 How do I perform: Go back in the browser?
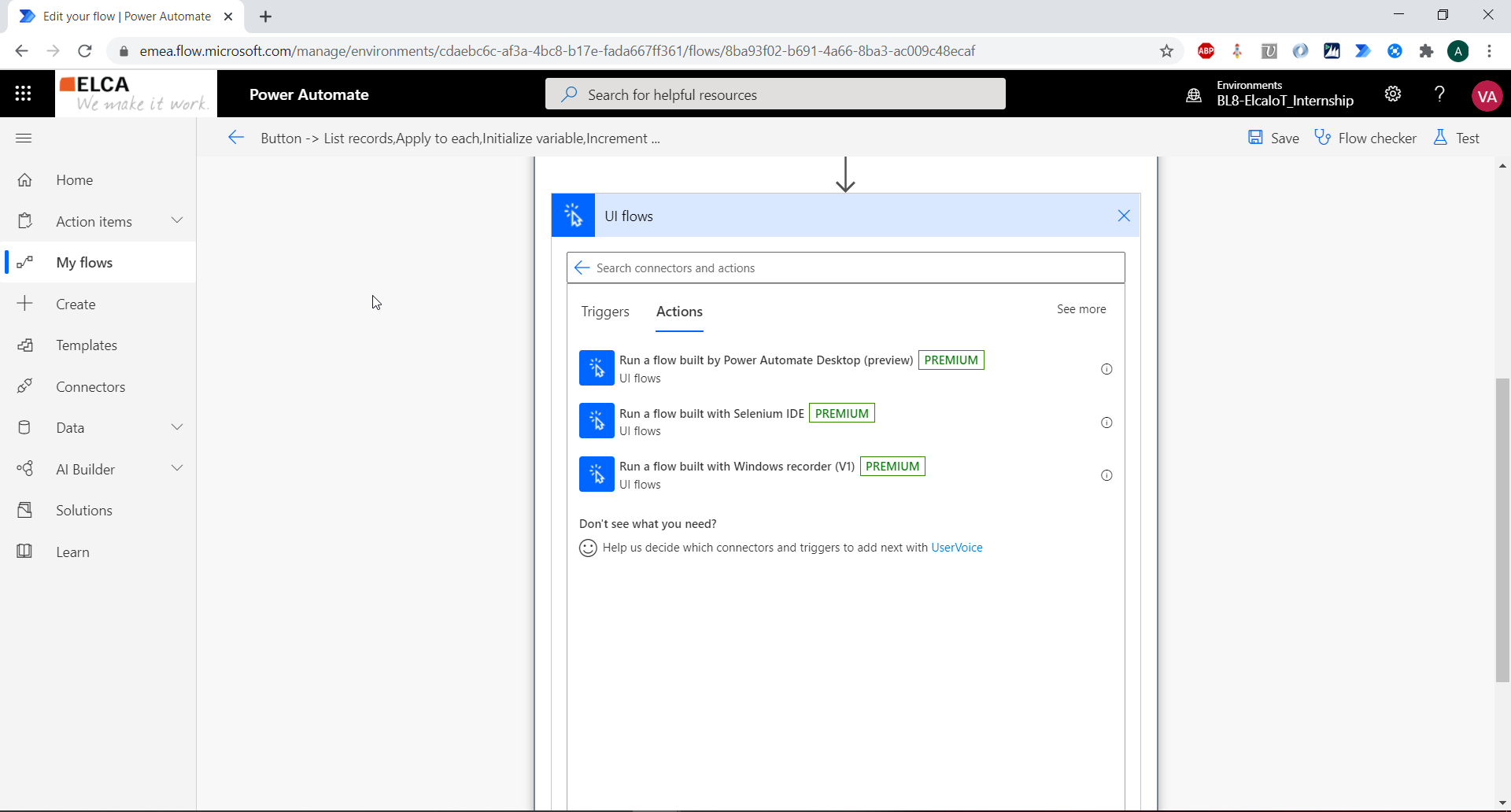[x=21, y=51]
